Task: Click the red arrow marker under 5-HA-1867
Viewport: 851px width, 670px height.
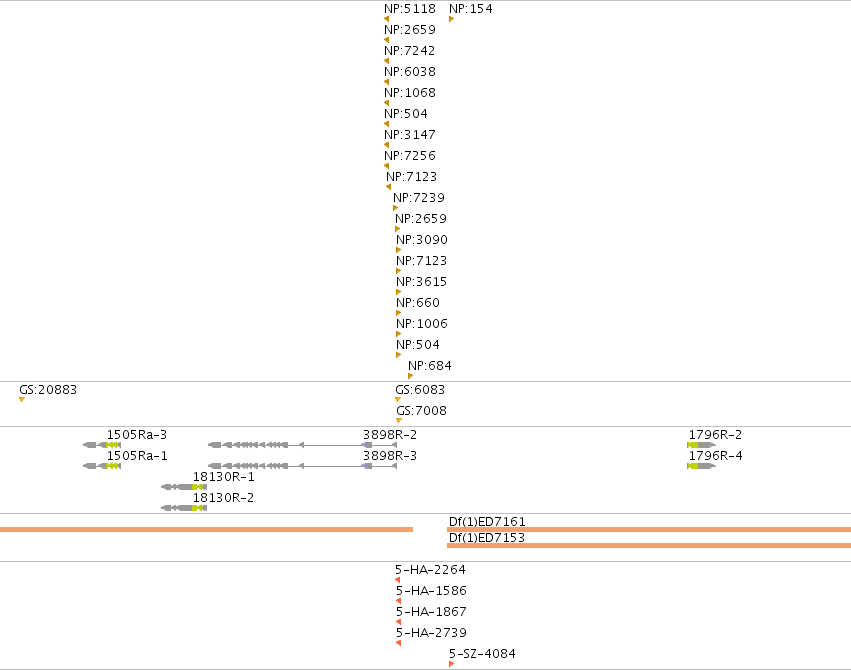Action: pyautogui.click(x=399, y=622)
